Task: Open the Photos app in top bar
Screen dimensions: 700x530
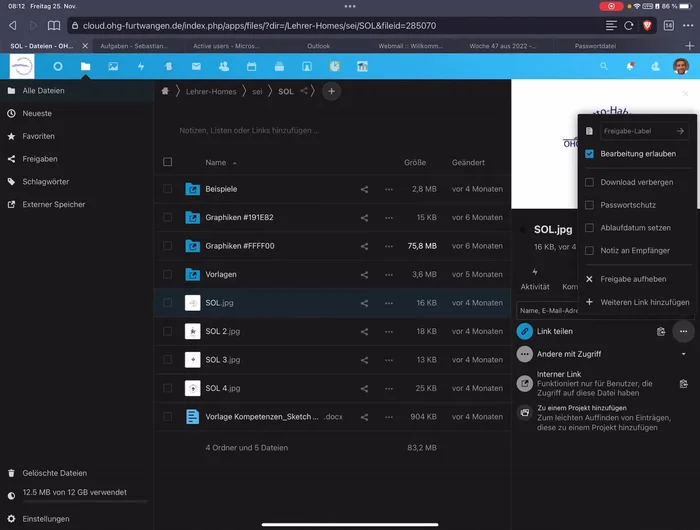Action: pos(113,66)
